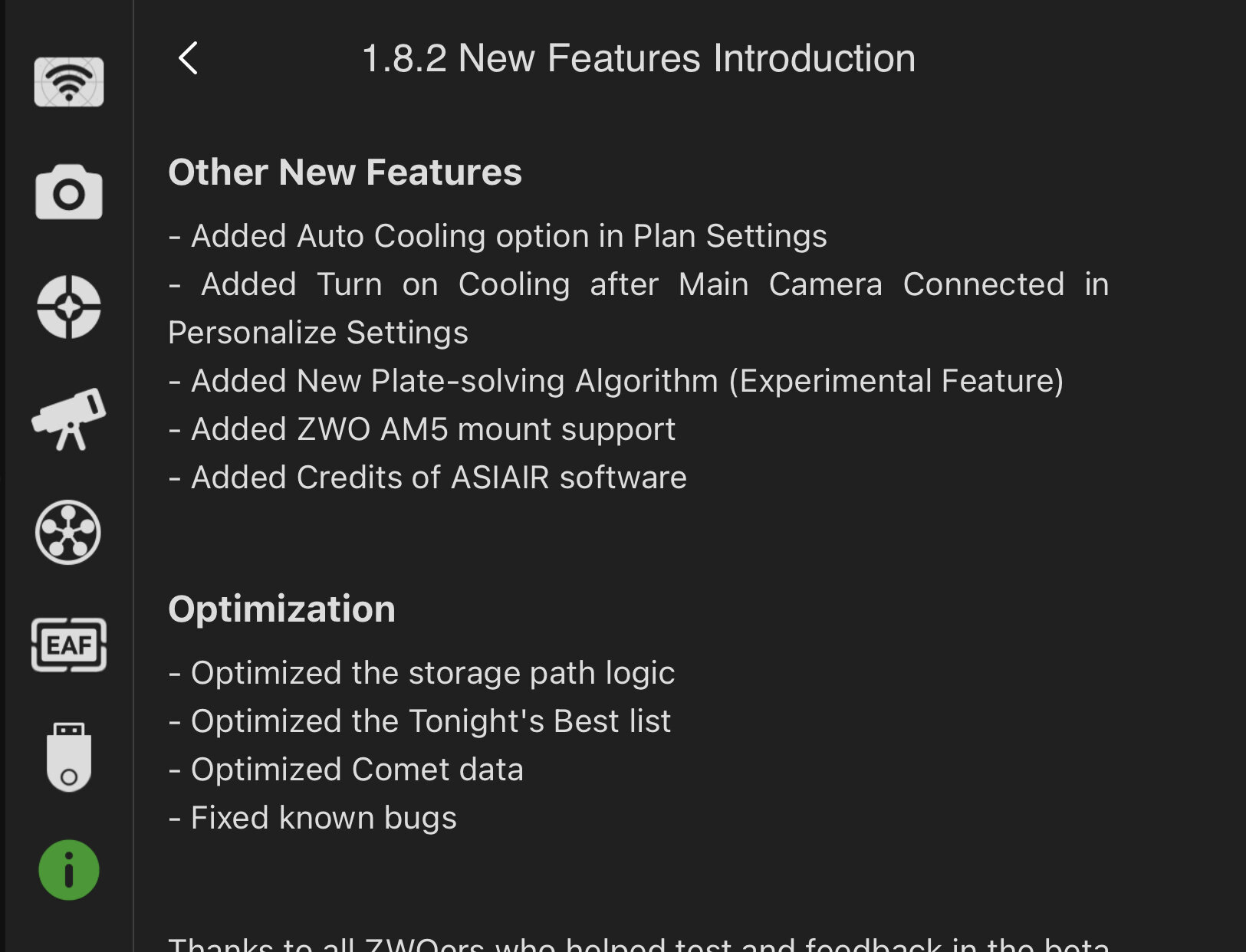Click the Auto Cooling option line

(x=498, y=236)
